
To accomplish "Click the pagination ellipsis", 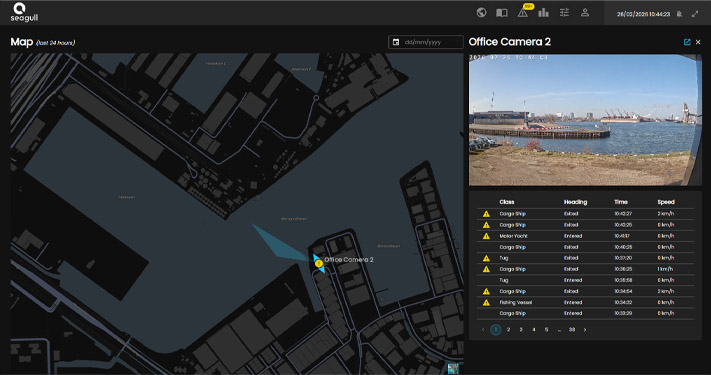I will tap(559, 330).
